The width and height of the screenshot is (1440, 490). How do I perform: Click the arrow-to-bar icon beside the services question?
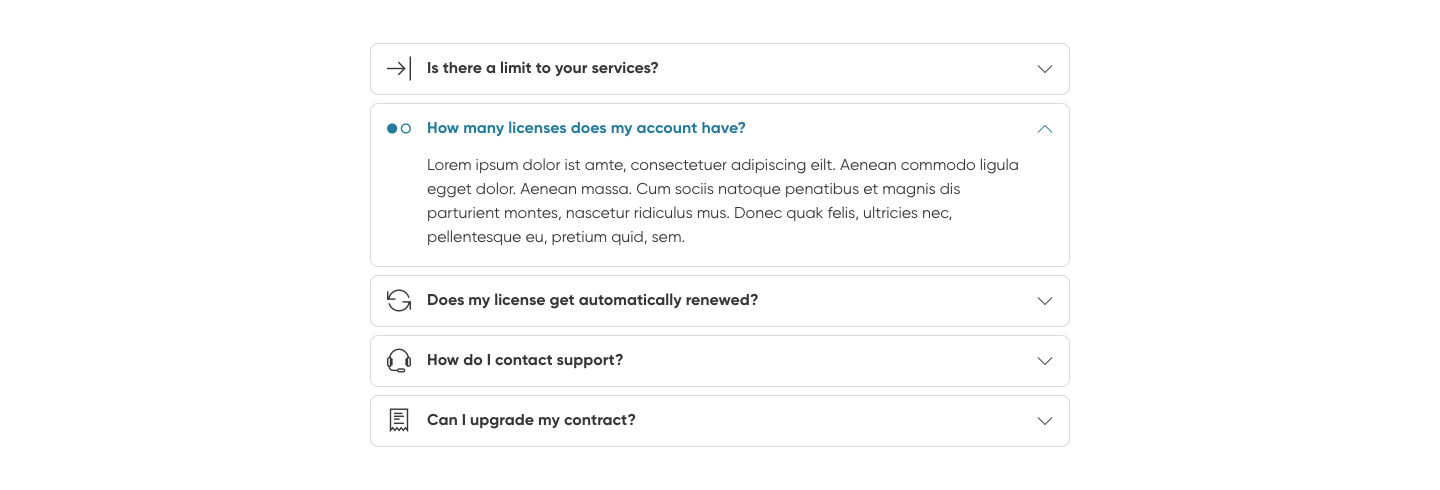coord(399,69)
